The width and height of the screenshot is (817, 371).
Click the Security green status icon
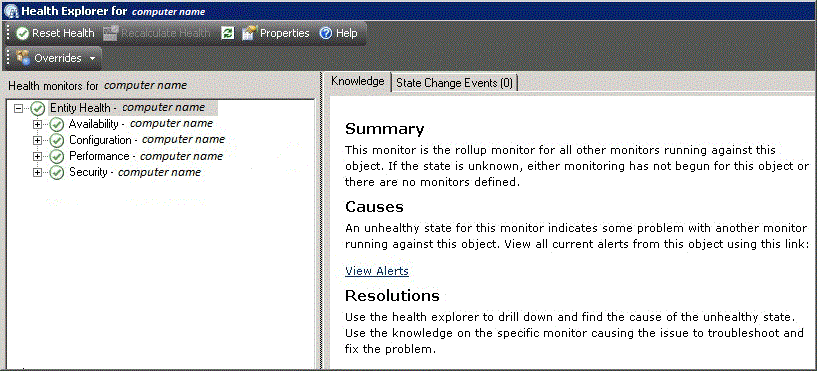tap(56, 172)
